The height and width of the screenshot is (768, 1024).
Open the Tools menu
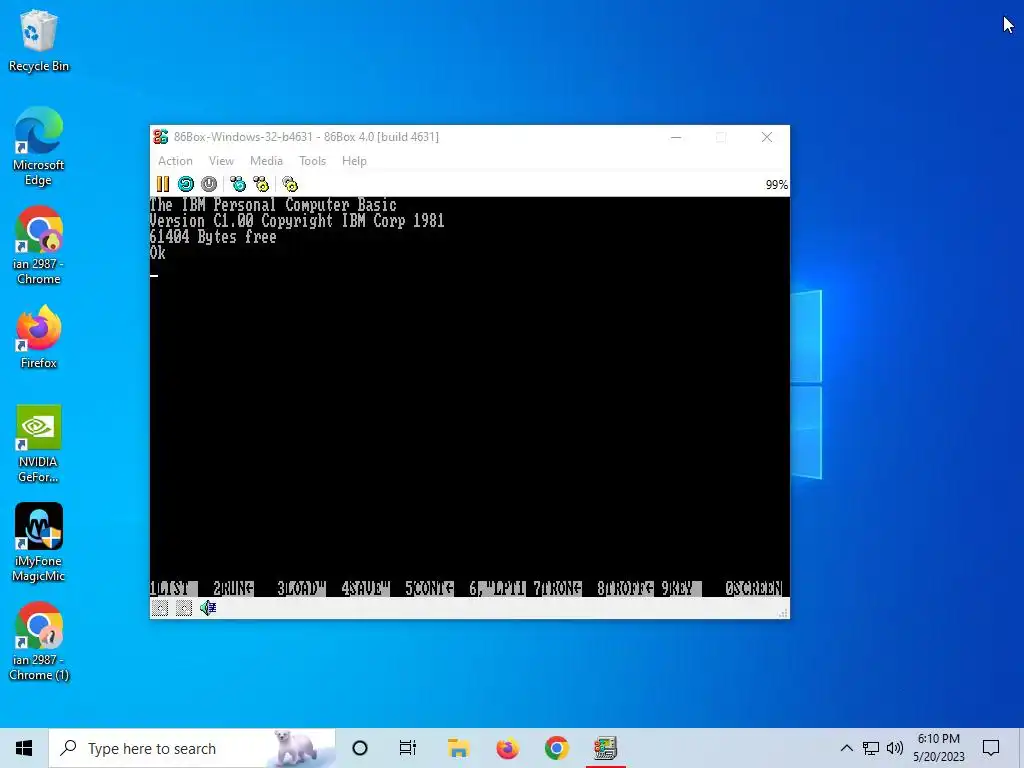[x=312, y=161]
